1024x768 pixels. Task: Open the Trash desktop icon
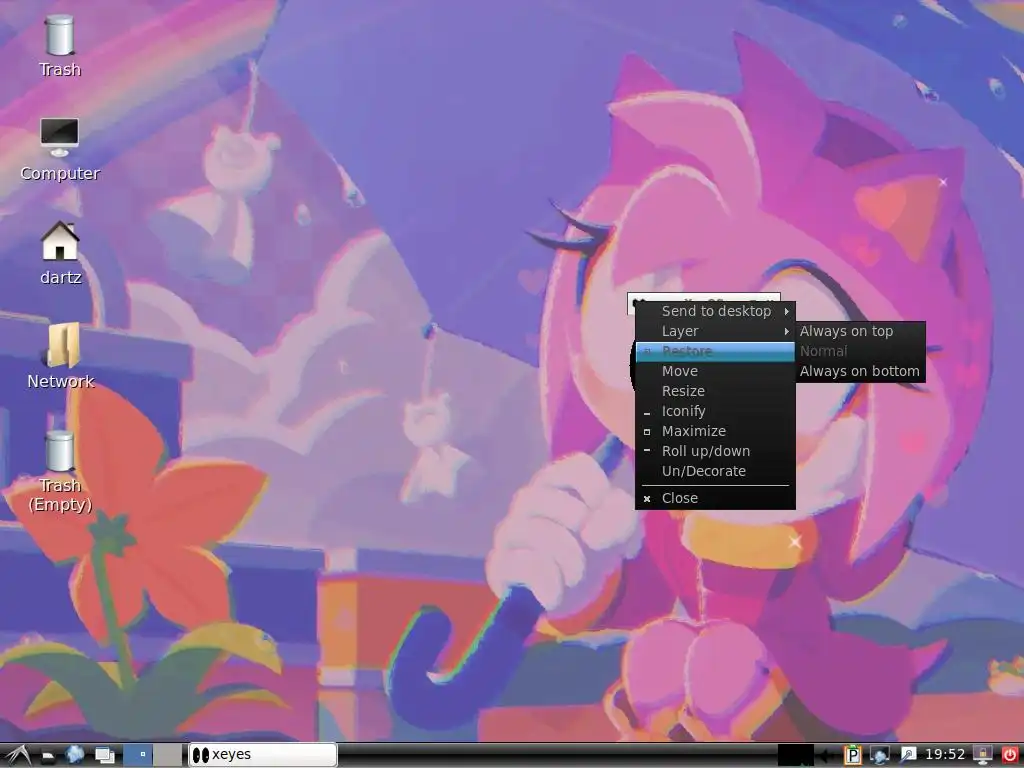coord(59,46)
